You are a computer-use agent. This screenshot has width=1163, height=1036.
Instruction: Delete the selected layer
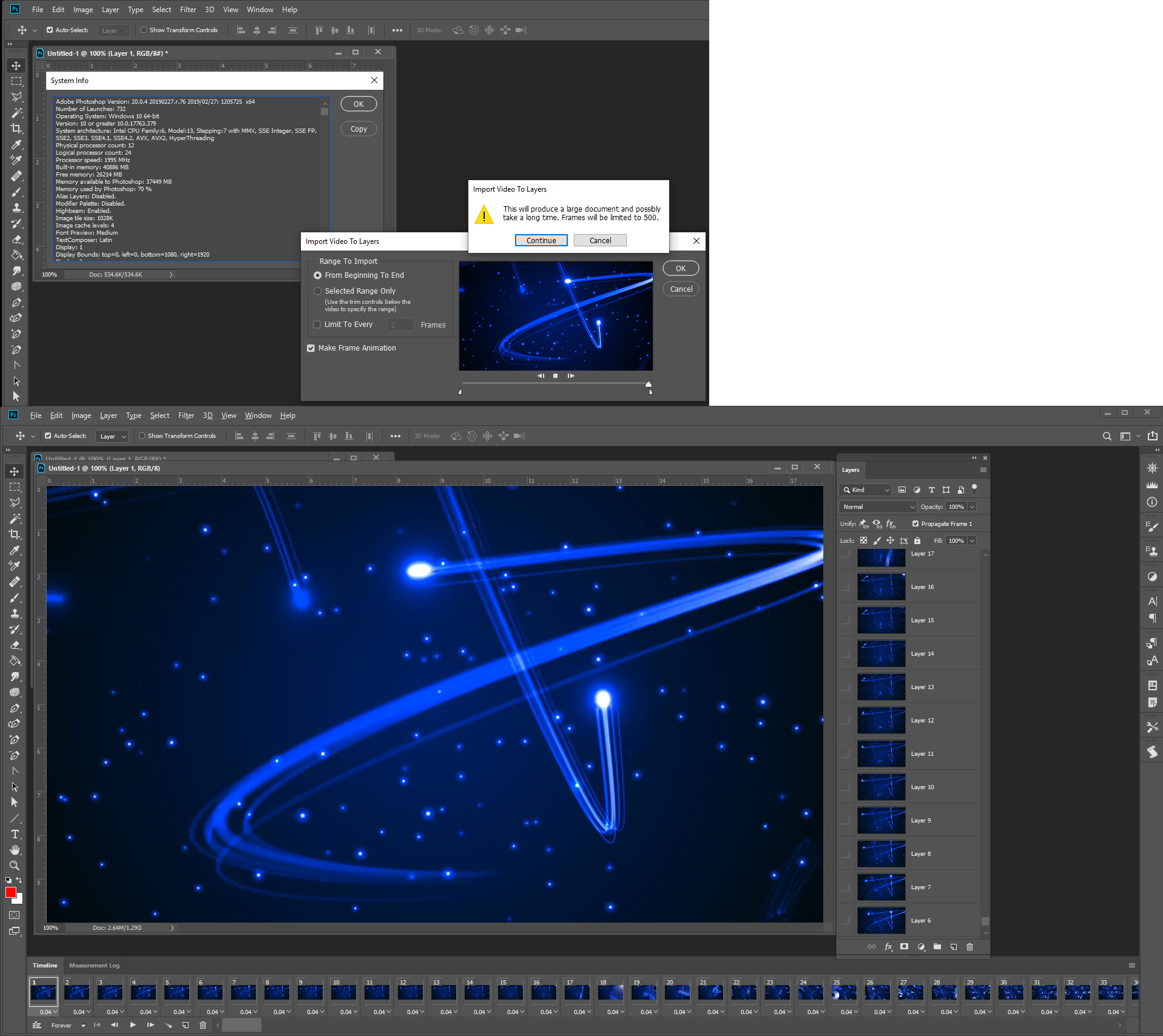coord(969,947)
